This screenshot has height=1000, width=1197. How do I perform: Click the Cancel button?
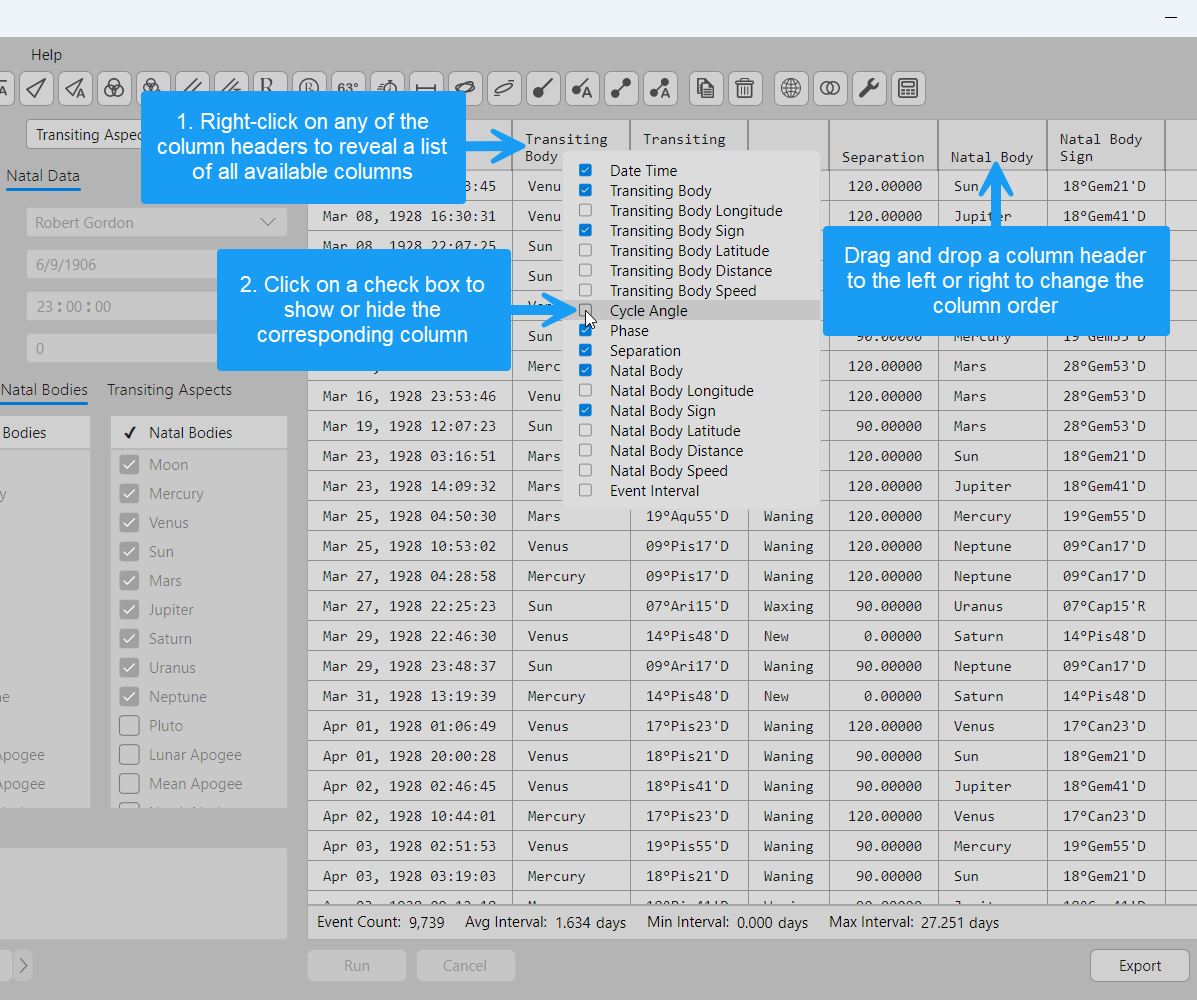[x=465, y=966]
